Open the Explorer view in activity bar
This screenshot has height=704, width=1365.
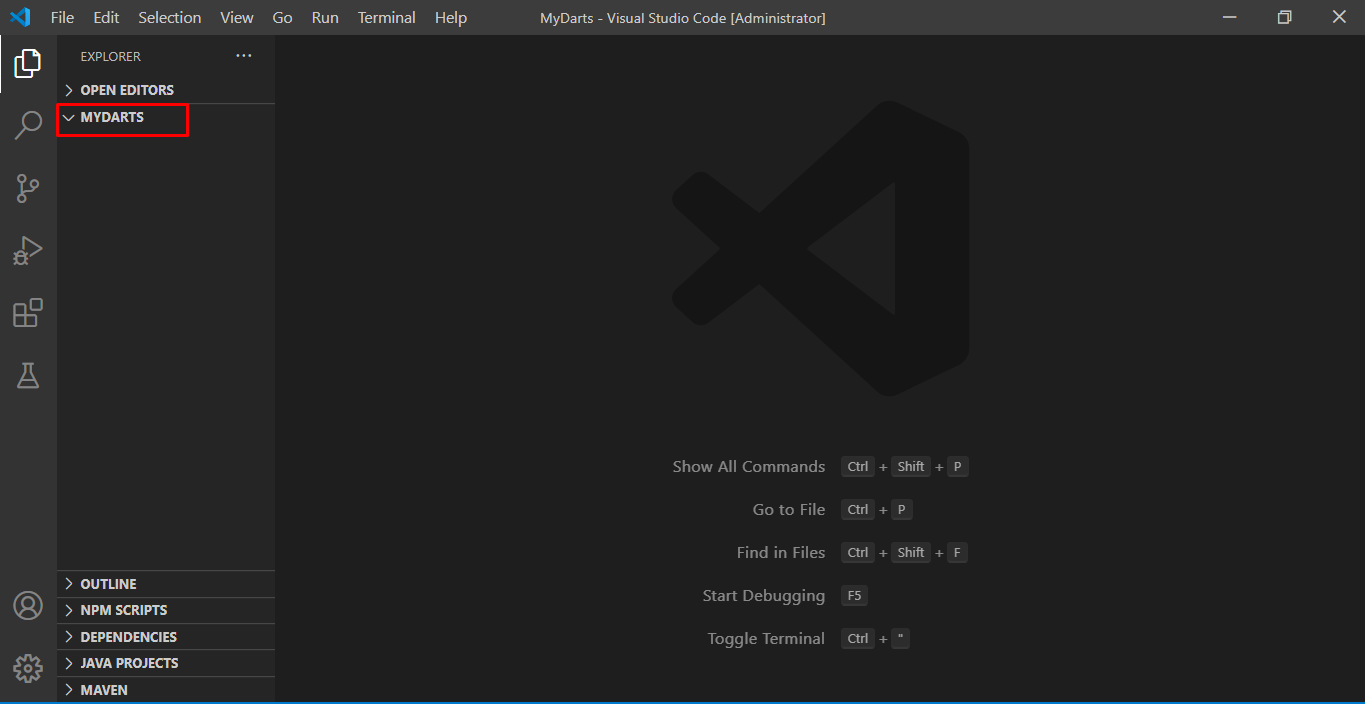tap(28, 64)
